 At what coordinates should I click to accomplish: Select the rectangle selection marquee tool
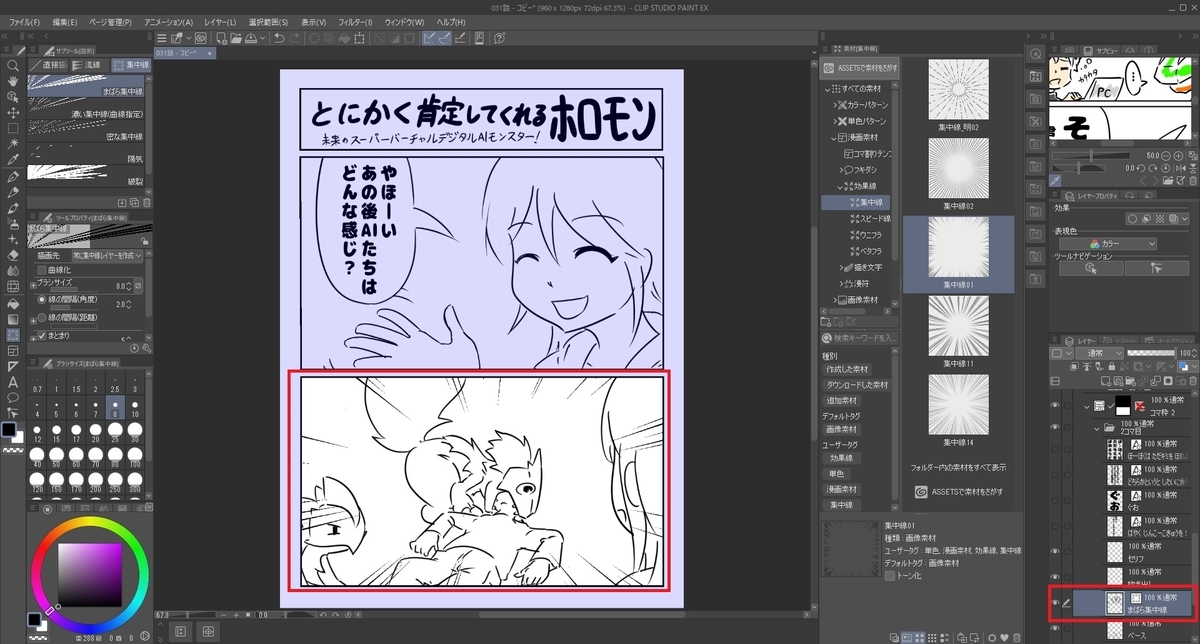13,129
